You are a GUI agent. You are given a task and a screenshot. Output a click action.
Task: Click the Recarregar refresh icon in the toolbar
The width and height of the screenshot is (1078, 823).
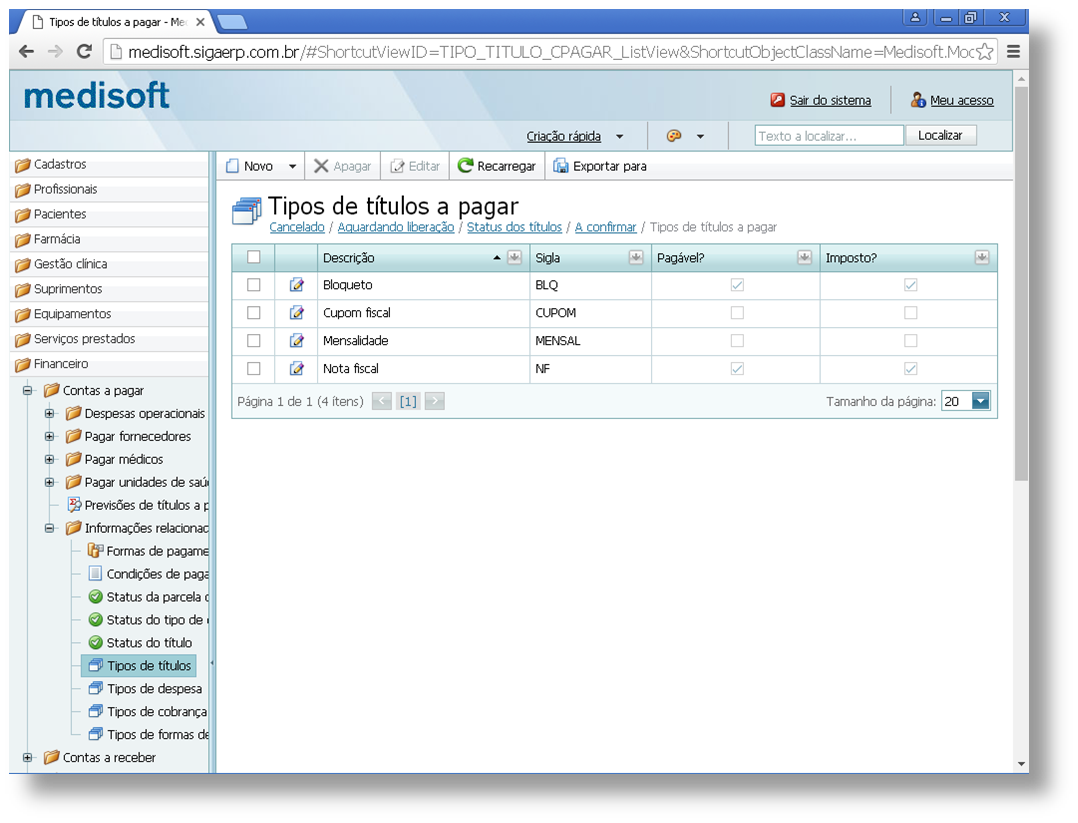pyautogui.click(x=465, y=166)
